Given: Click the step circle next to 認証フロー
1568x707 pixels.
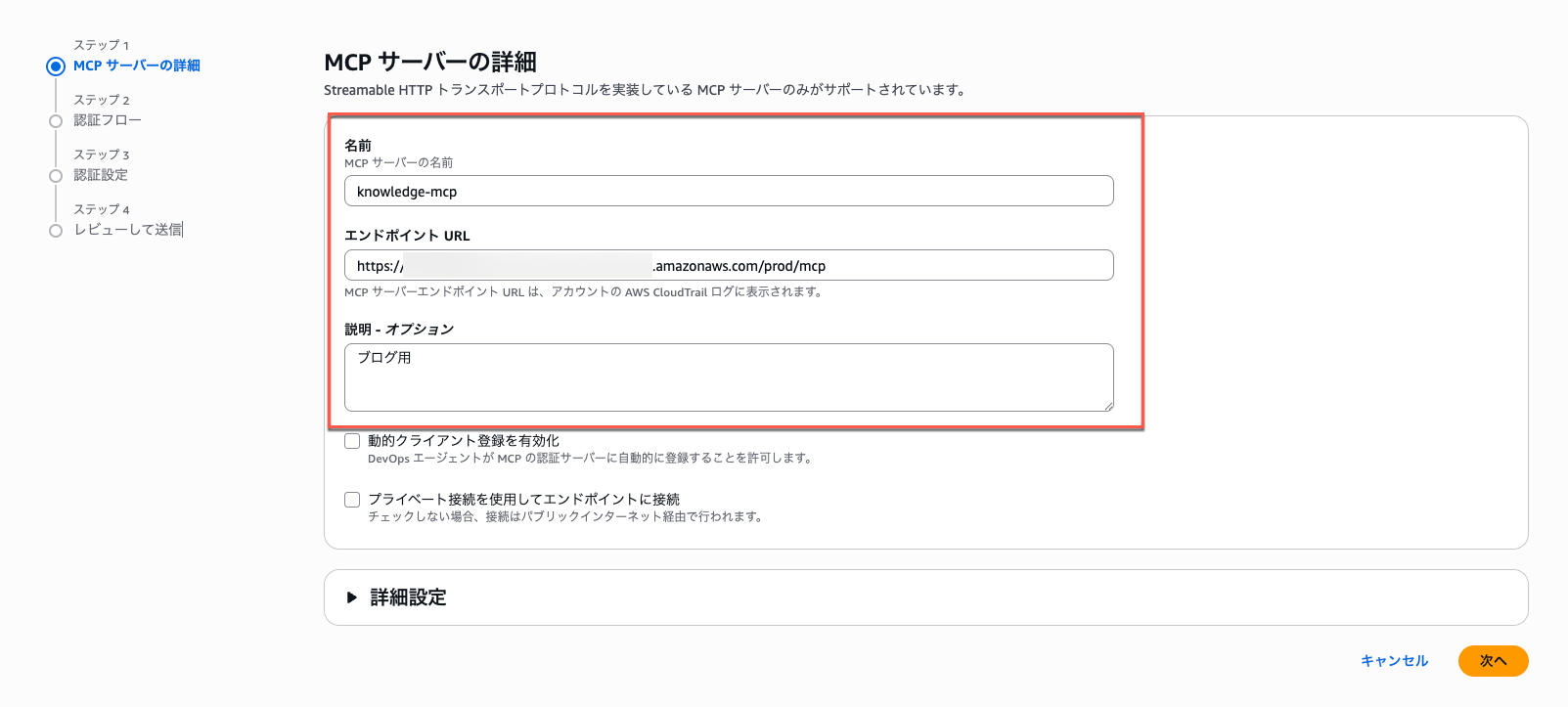Looking at the screenshot, I should point(56,120).
